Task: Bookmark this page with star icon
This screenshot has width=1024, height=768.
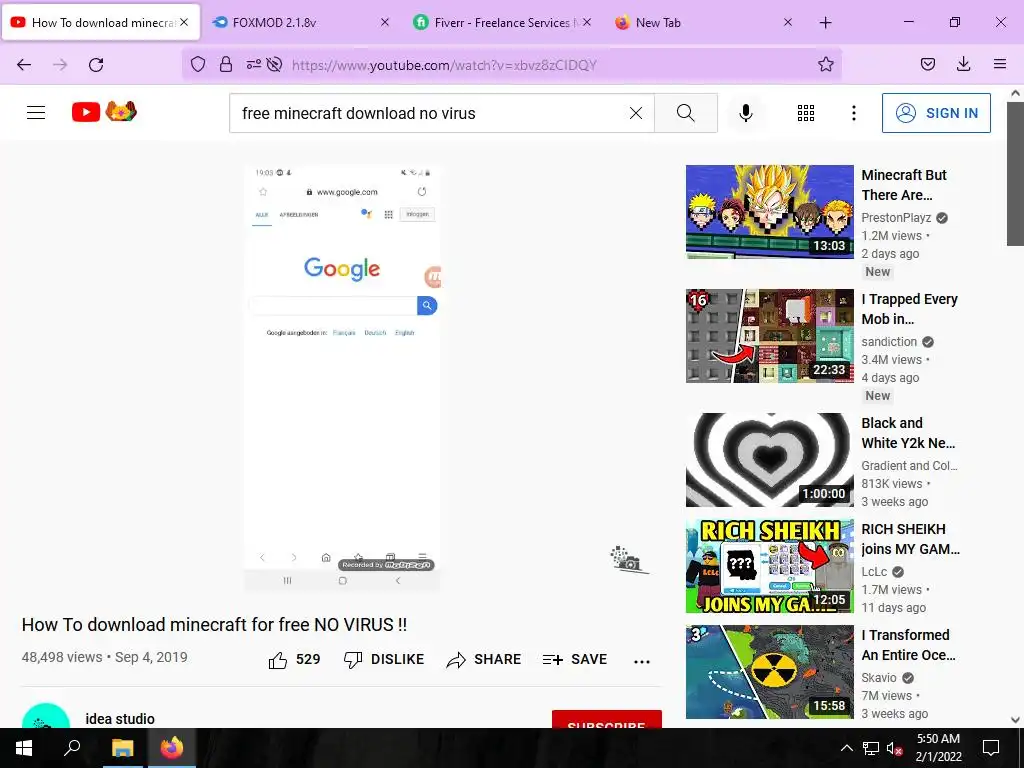Action: [825, 64]
